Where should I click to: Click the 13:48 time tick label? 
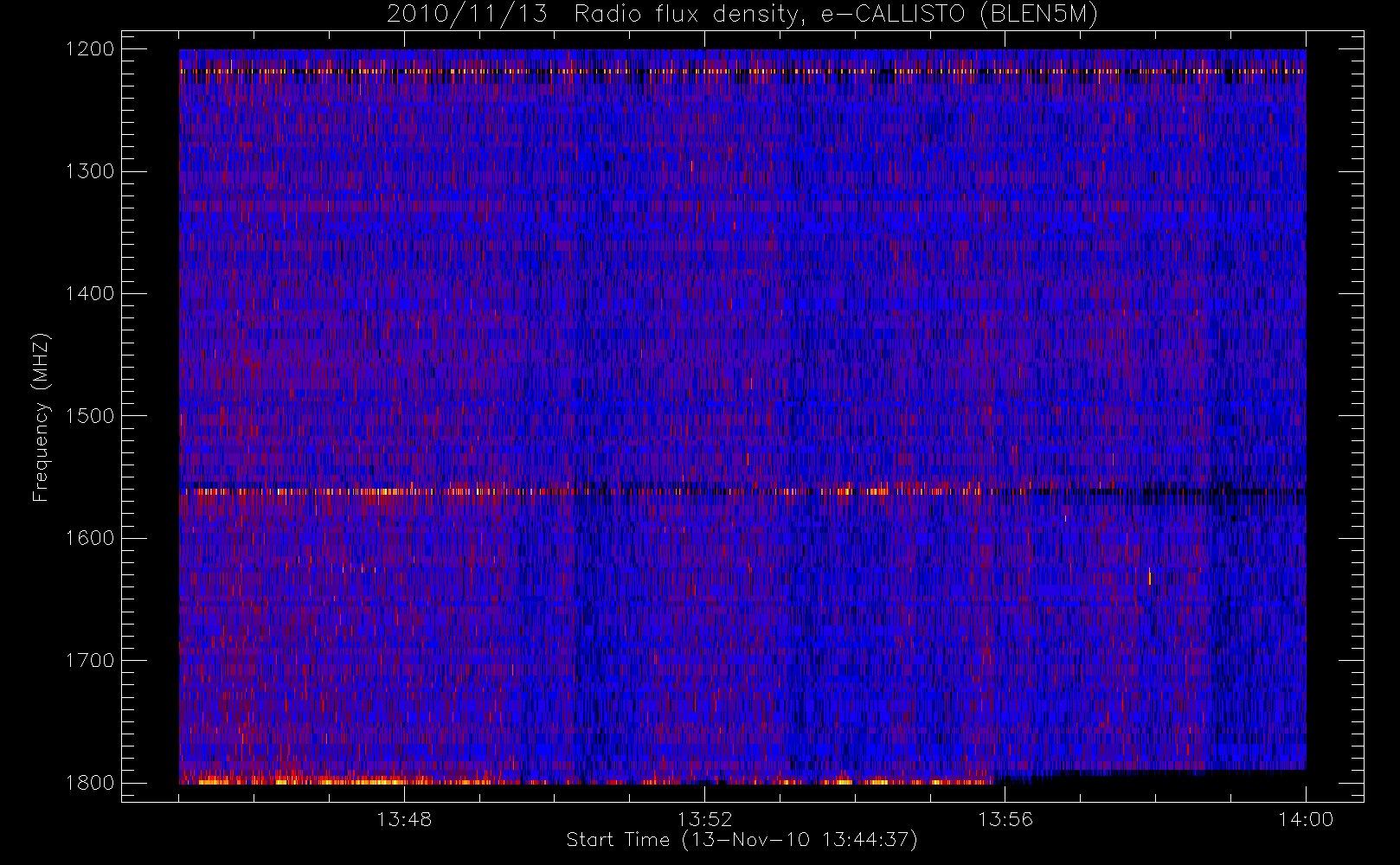(x=404, y=819)
